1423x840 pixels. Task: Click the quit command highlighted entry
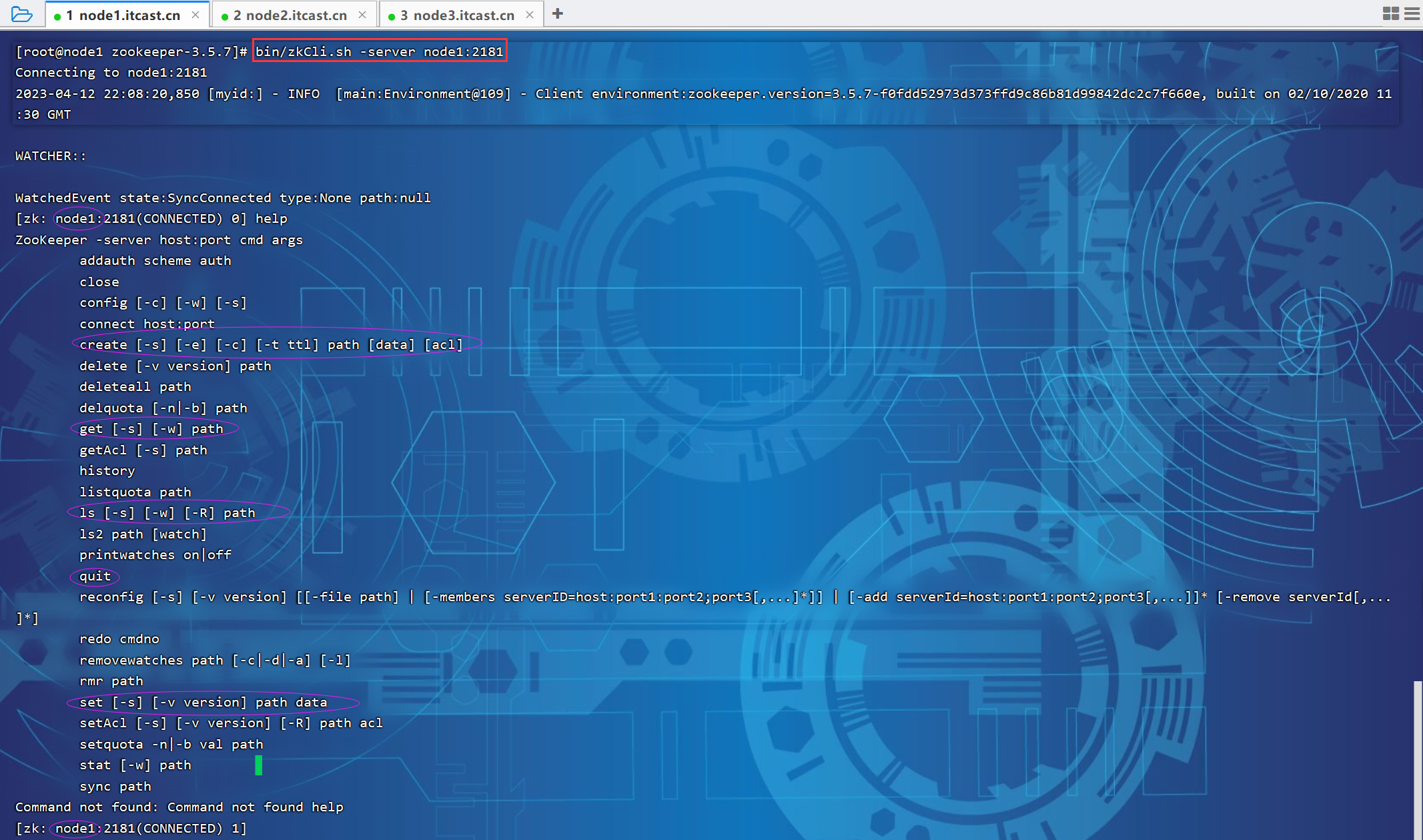(94, 576)
